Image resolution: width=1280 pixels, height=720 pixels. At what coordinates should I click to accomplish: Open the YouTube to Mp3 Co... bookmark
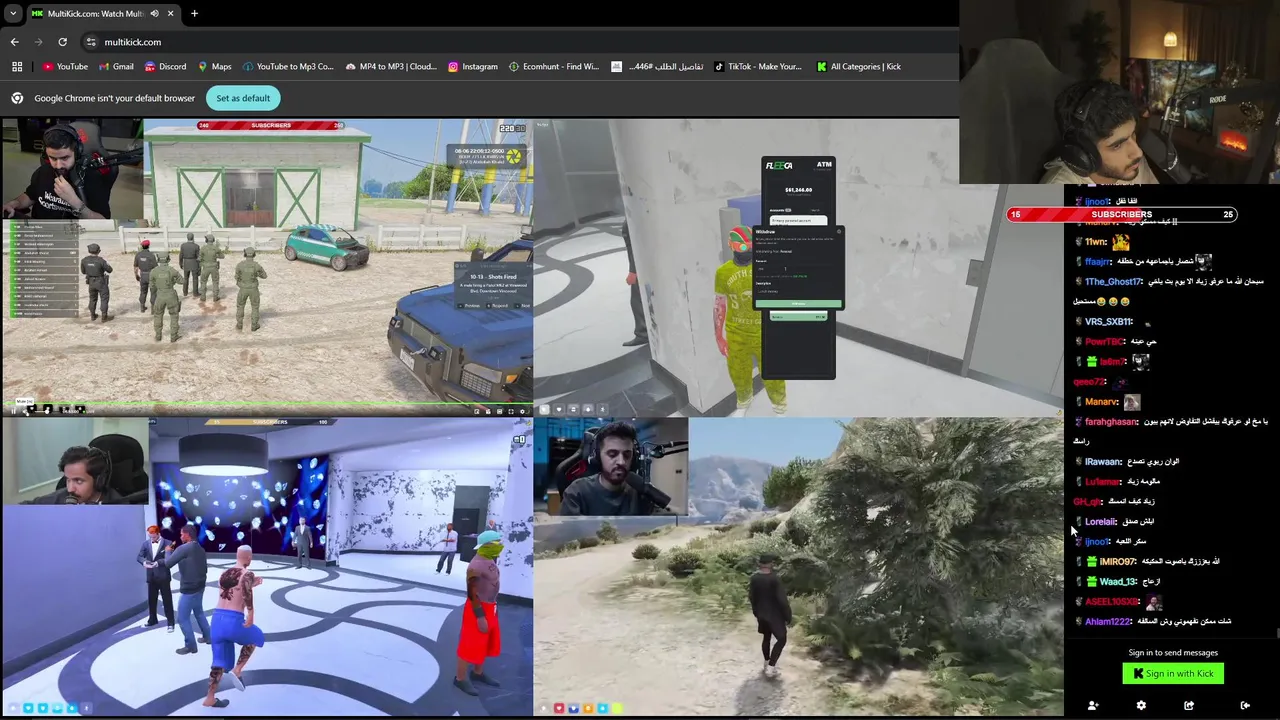(x=287, y=67)
